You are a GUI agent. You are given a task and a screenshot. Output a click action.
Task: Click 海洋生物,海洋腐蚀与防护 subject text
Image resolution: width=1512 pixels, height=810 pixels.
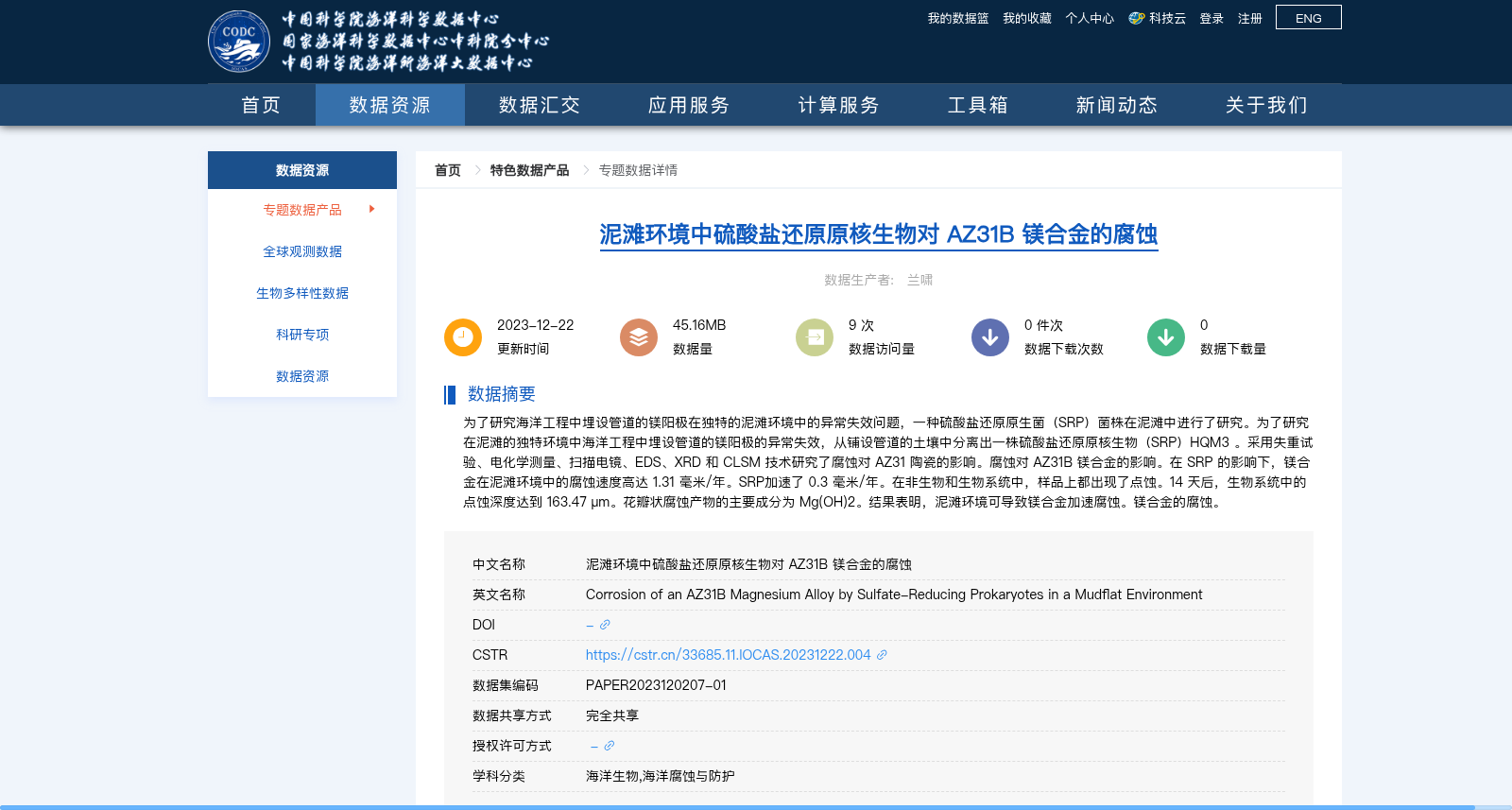coord(661,776)
